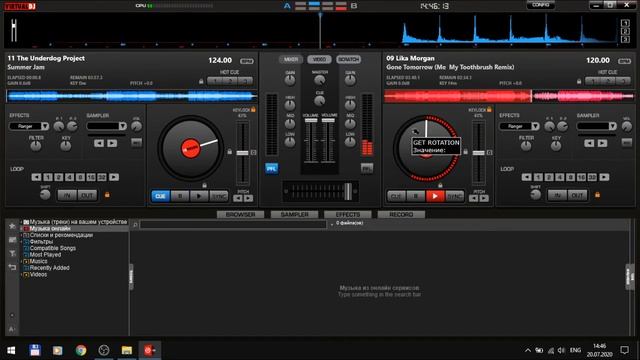Screen dimensions: 640x360
Task: Toggle the right deck loop lock icon
Action: 598,195
